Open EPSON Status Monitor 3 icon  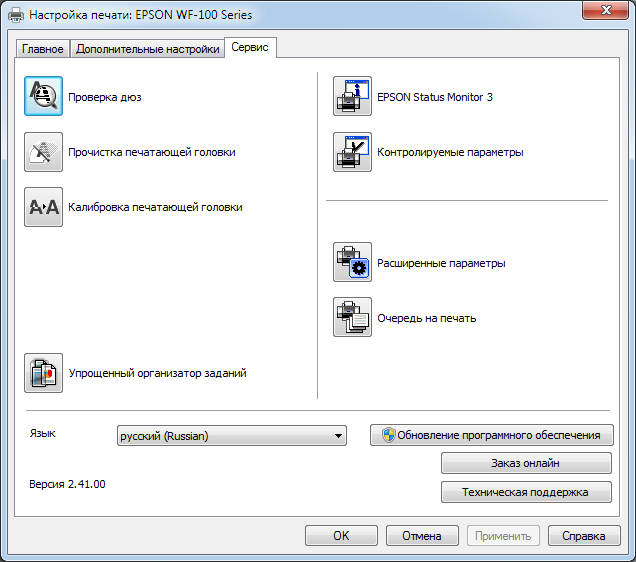pyautogui.click(x=352, y=96)
